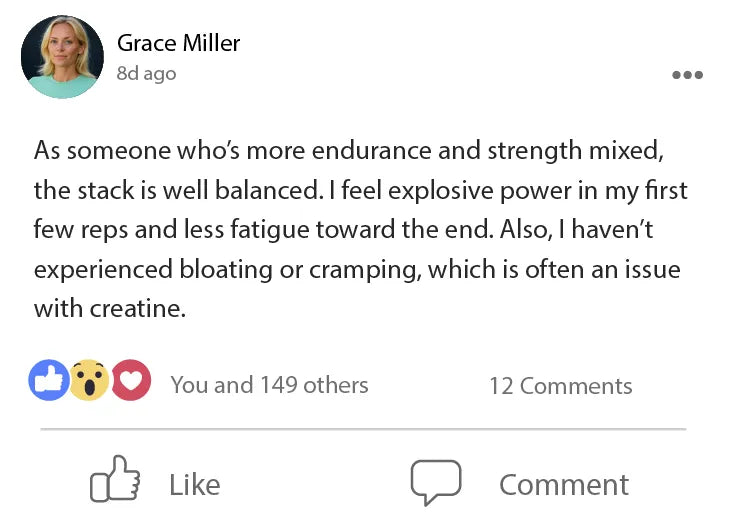The width and height of the screenshot is (729, 532).
Task: Click the speech bubble comment icon
Action: coord(436,484)
